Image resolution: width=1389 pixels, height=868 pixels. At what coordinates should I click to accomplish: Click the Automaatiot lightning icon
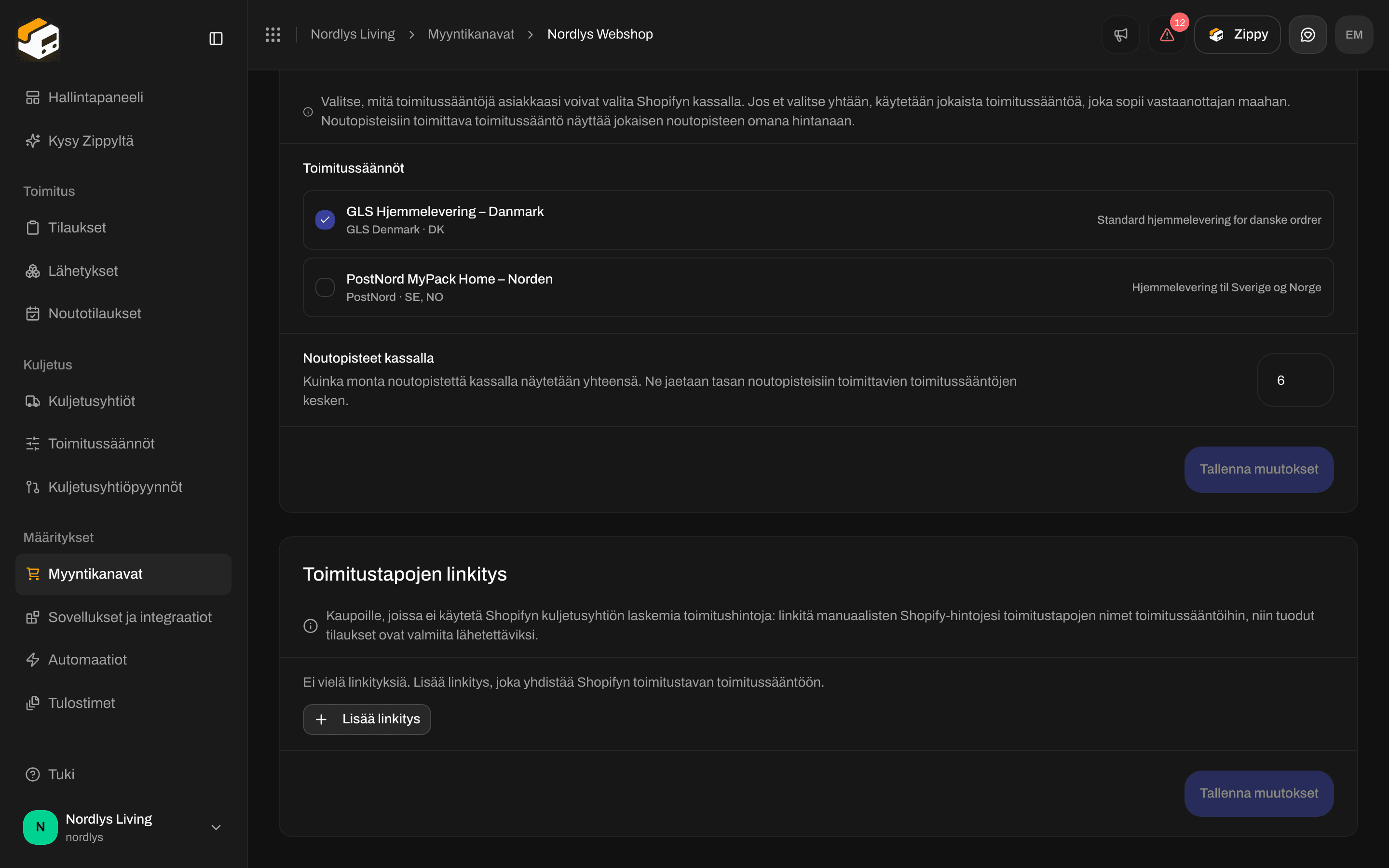tap(33, 660)
